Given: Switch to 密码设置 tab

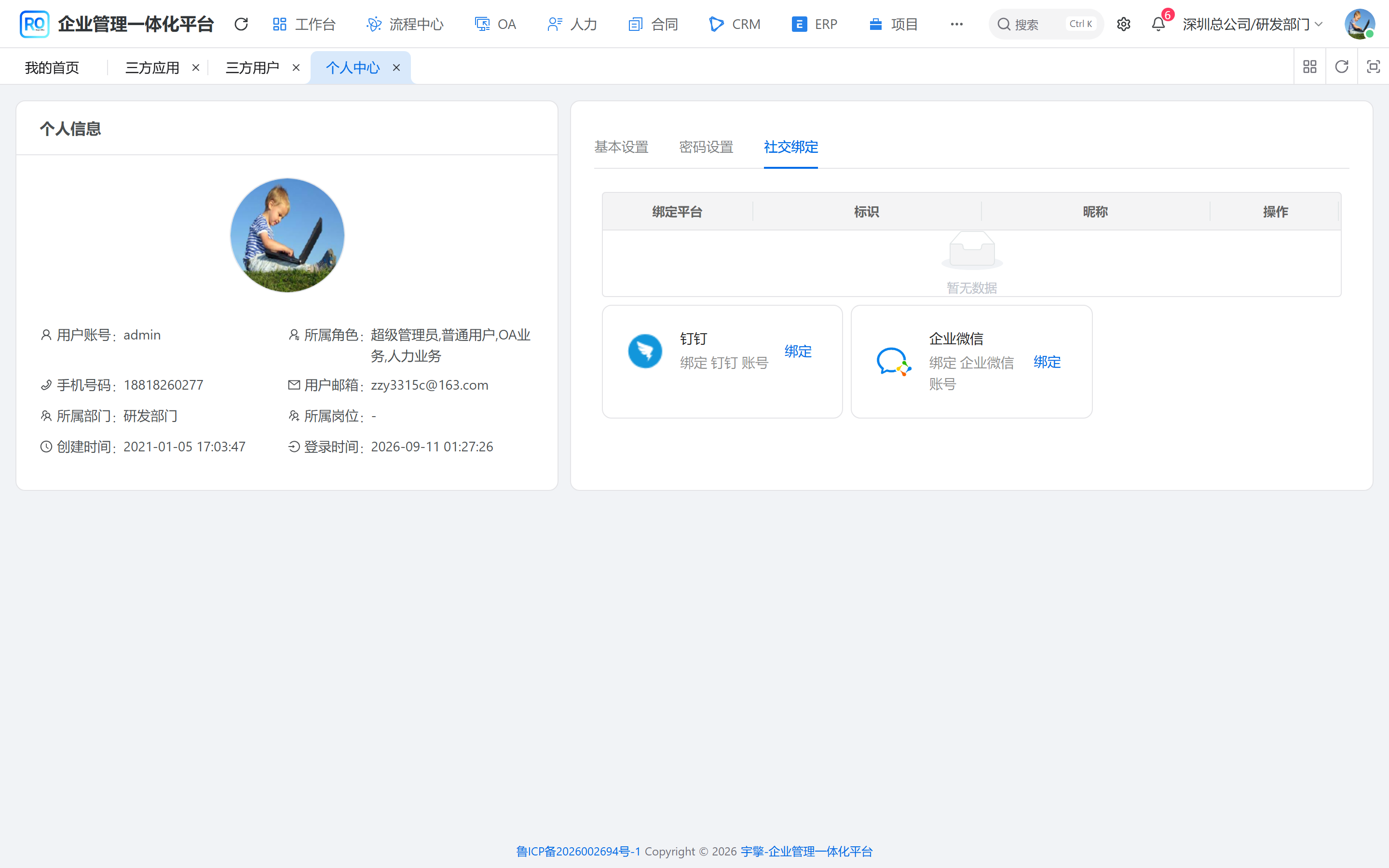Looking at the screenshot, I should click(x=706, y=147).
